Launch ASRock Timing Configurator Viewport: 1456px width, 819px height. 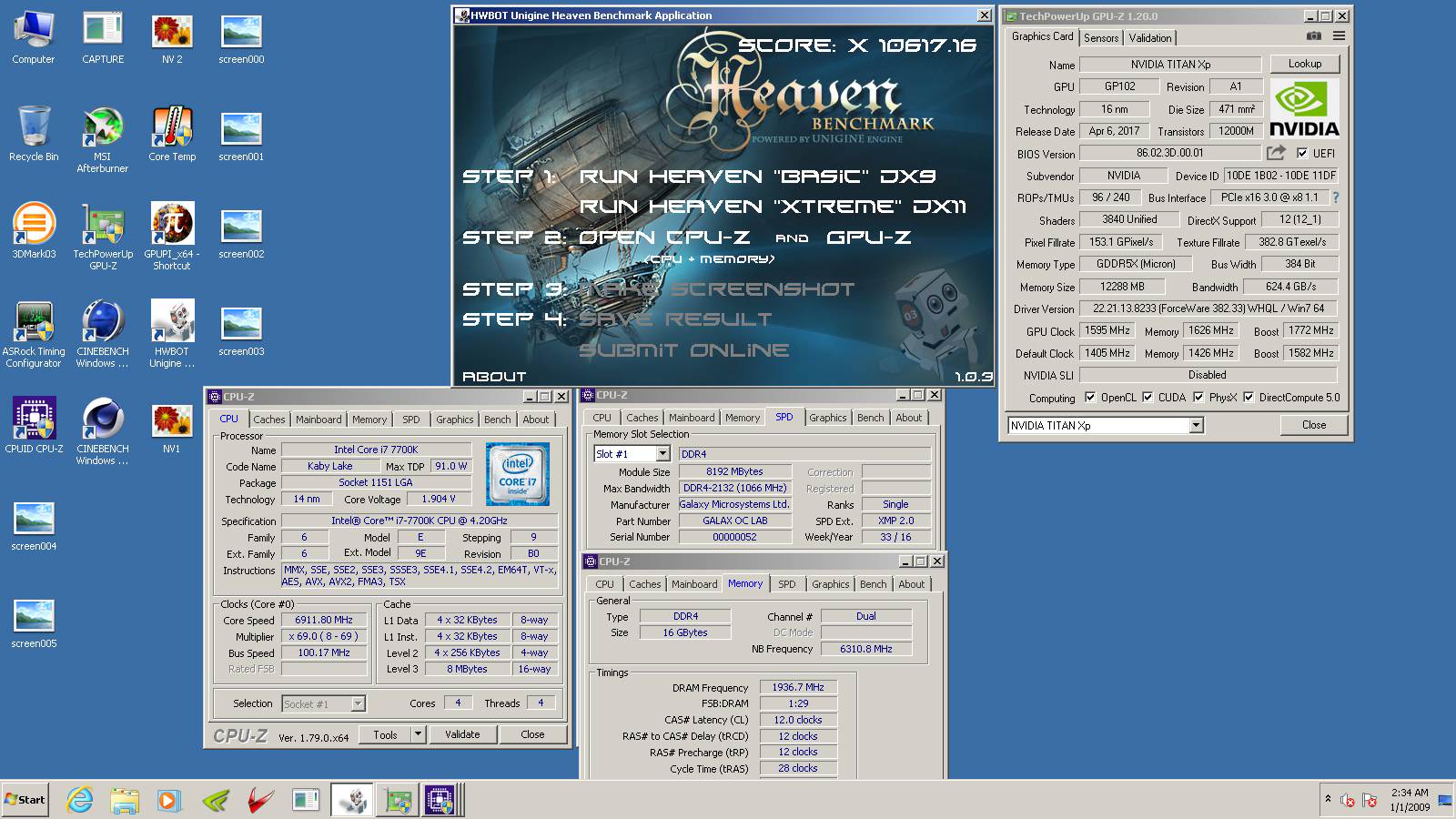34,334
